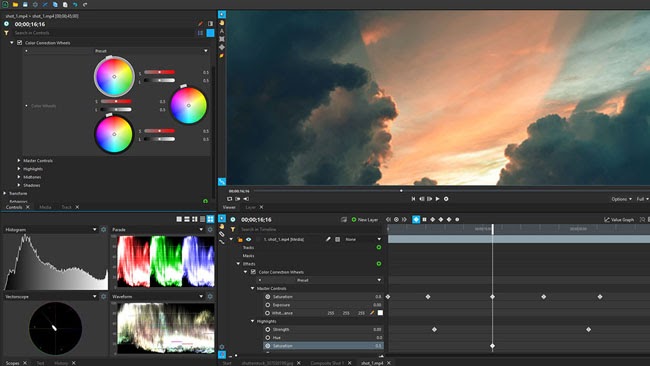Image resolution: width=650 pixels, height=366 pixels.
Task: Collapse Color Correction Wheels in Controls panel
Action: click(x=12, y=43)
